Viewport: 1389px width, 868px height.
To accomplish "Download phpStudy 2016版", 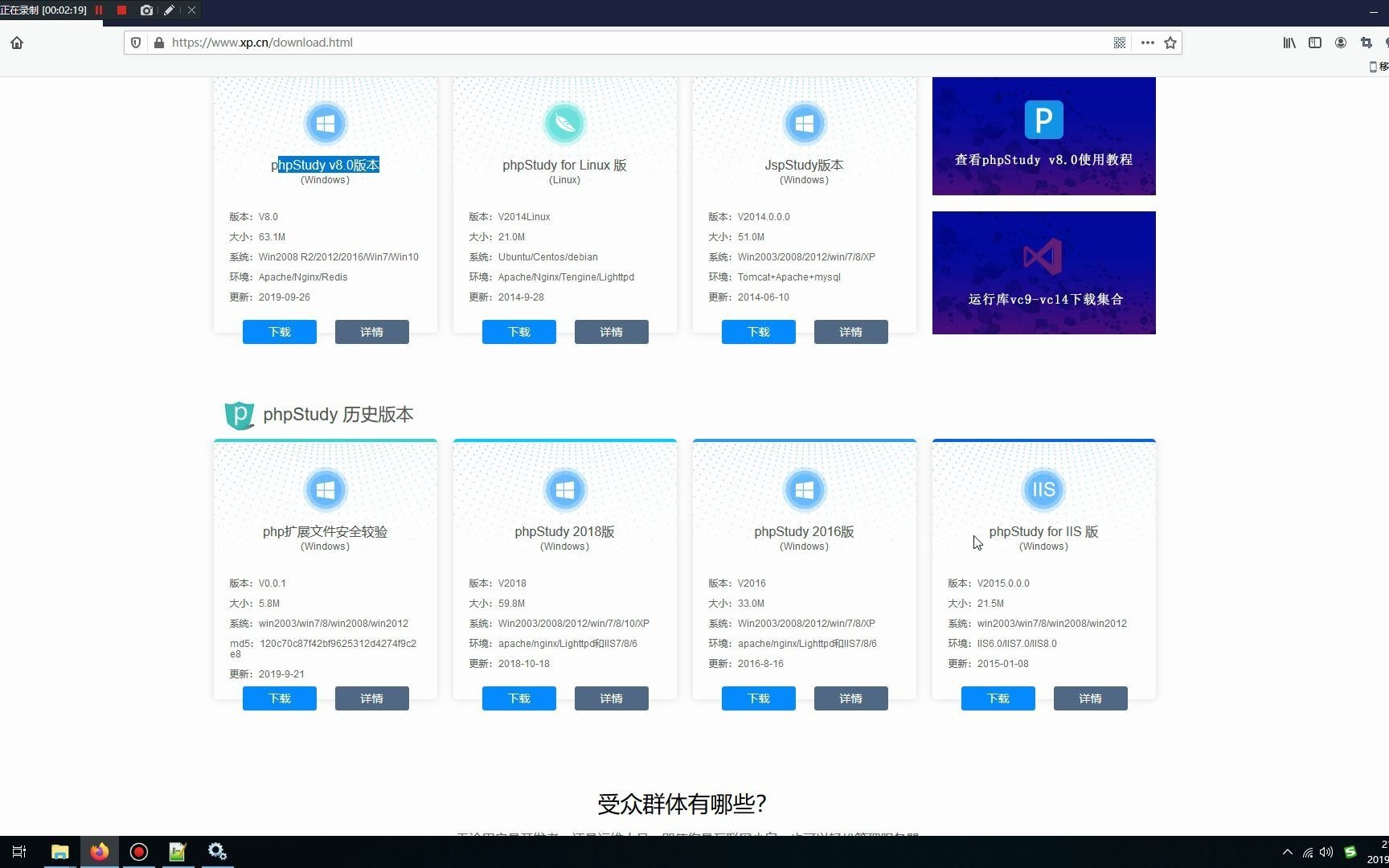I will point(759,698).
